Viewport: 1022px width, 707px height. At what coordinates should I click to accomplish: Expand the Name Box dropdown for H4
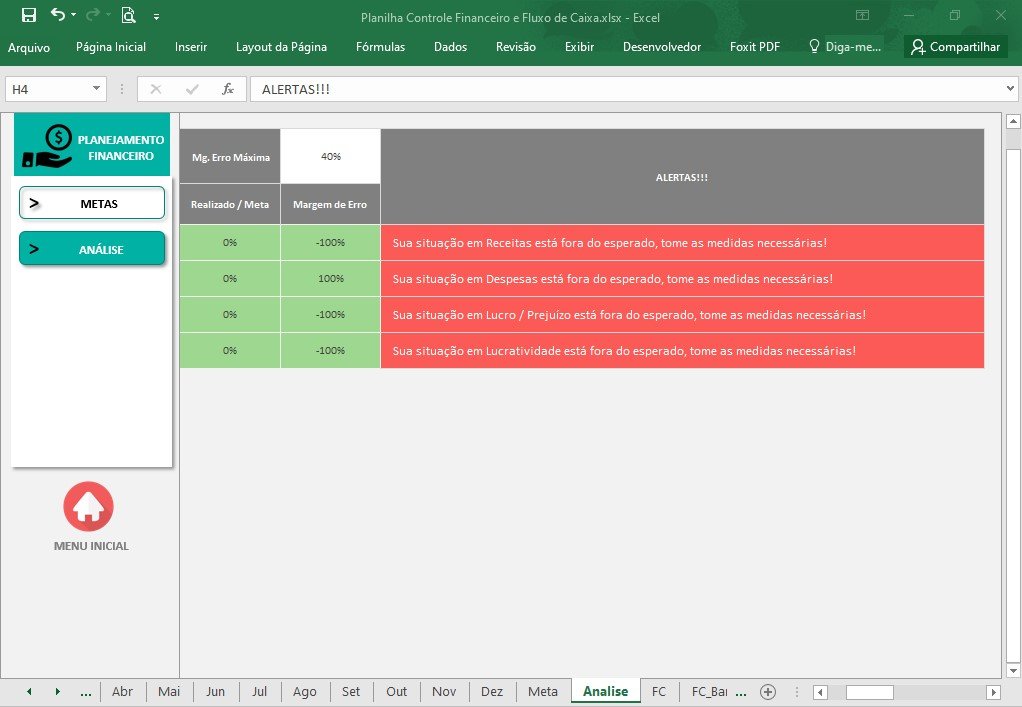(x=96, y=89)
